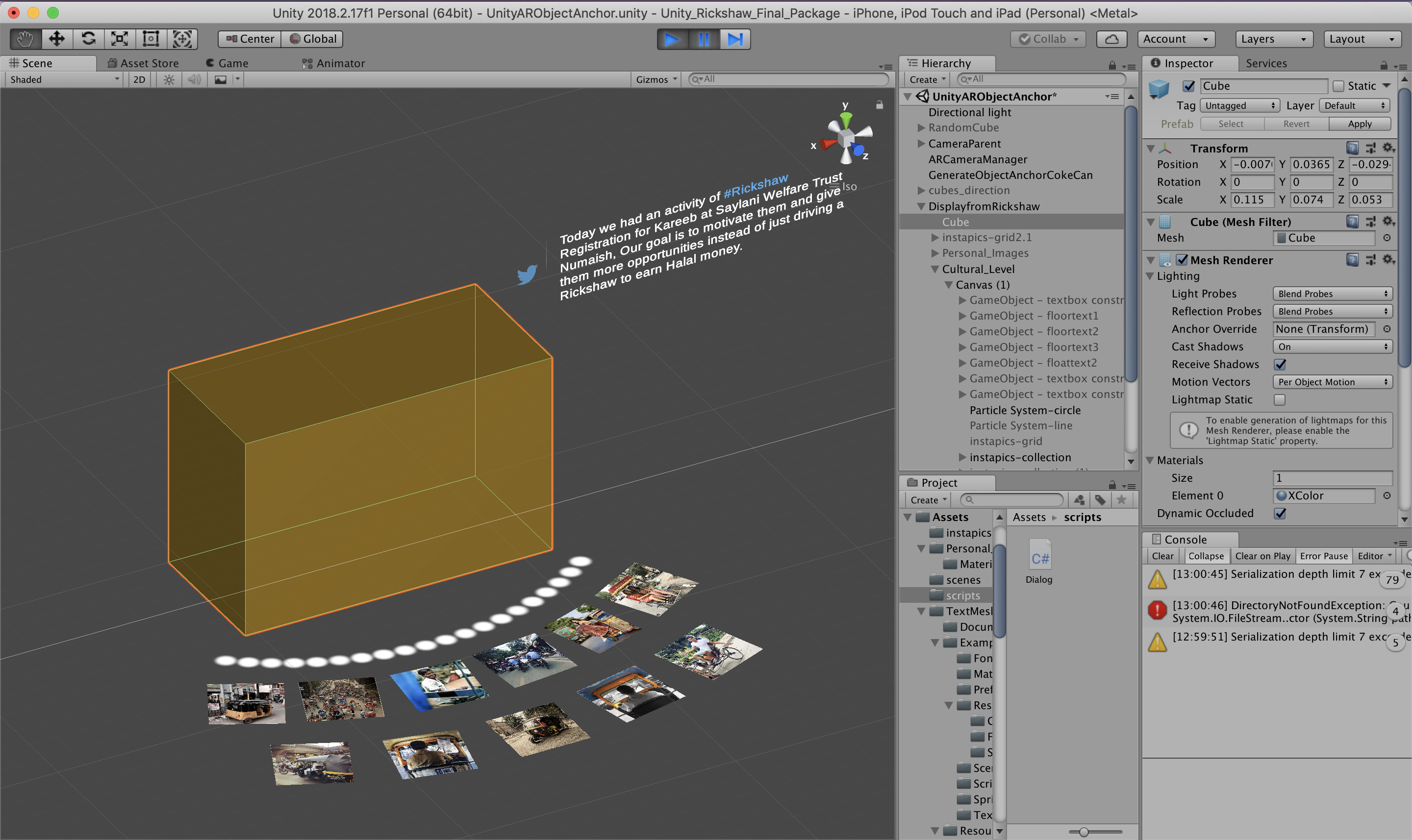
Task: Toggle Center pivot mode
Action: 250,39
